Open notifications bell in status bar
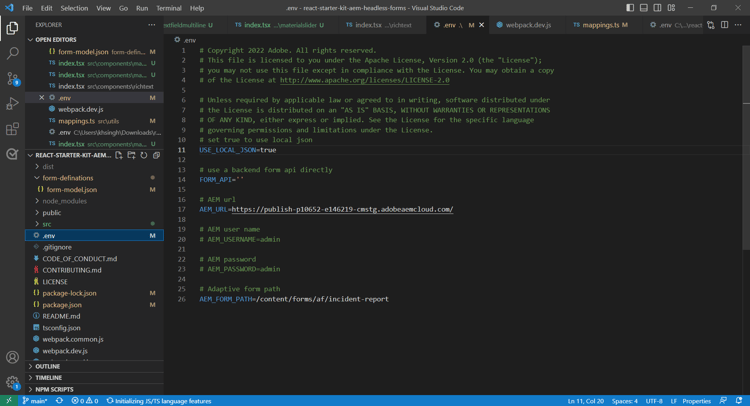750x406 pixels. pyautogui.click(x=739, y=401)
